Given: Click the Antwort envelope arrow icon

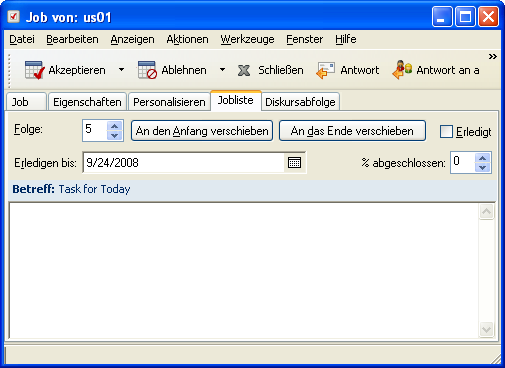Looking at the screenshot, I should coord(325,70).
